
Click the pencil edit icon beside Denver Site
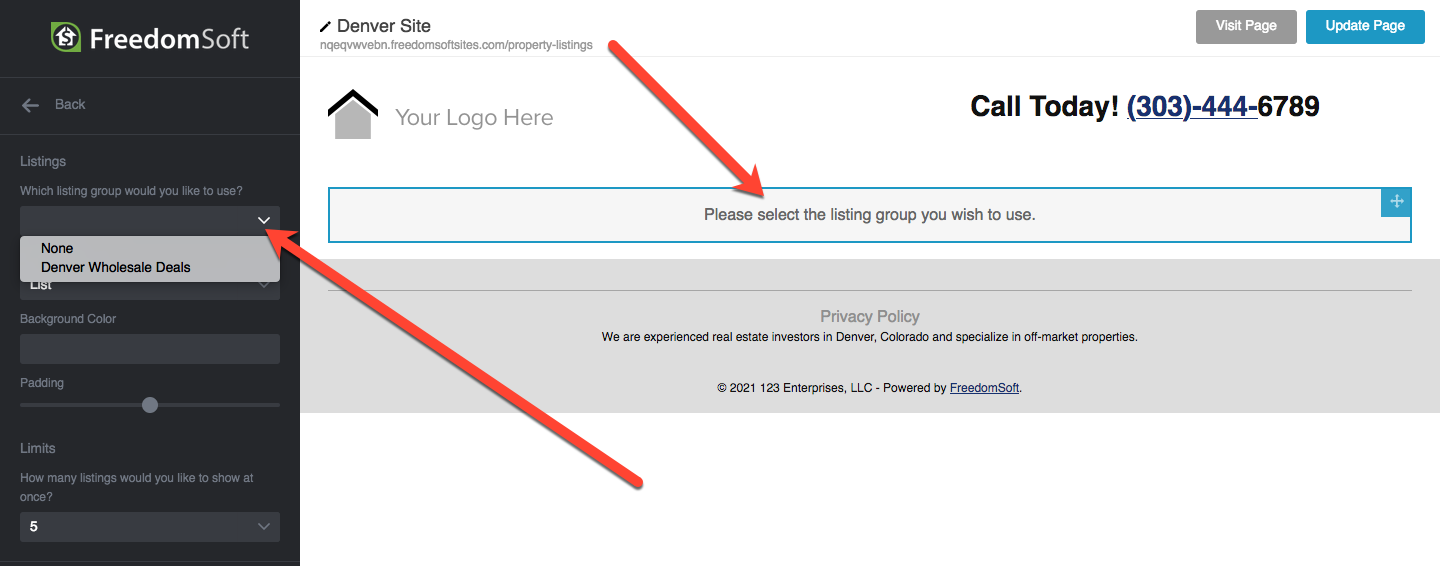tap(325, 27)
